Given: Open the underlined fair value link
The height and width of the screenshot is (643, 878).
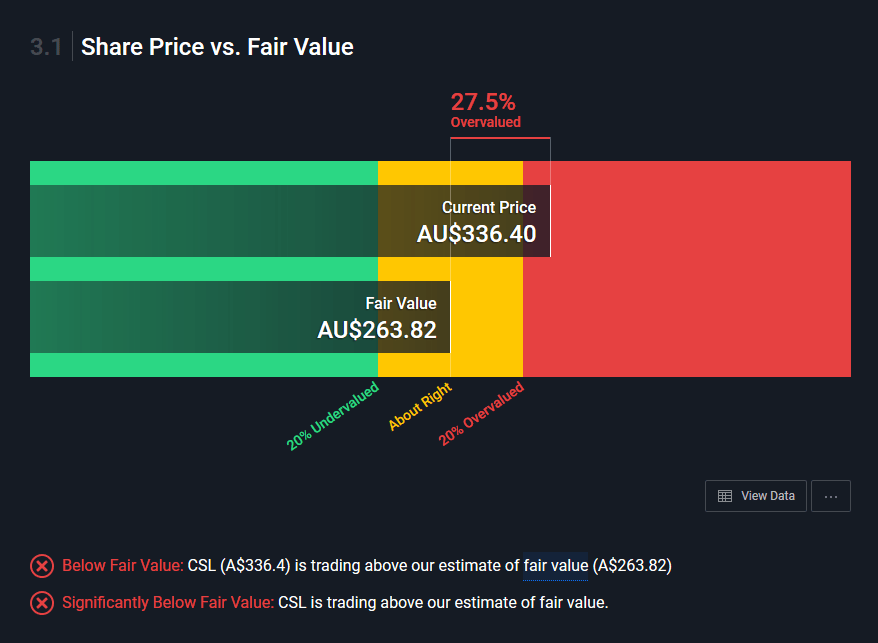Looking at the screenshot, I should click(x=555, y=566).
